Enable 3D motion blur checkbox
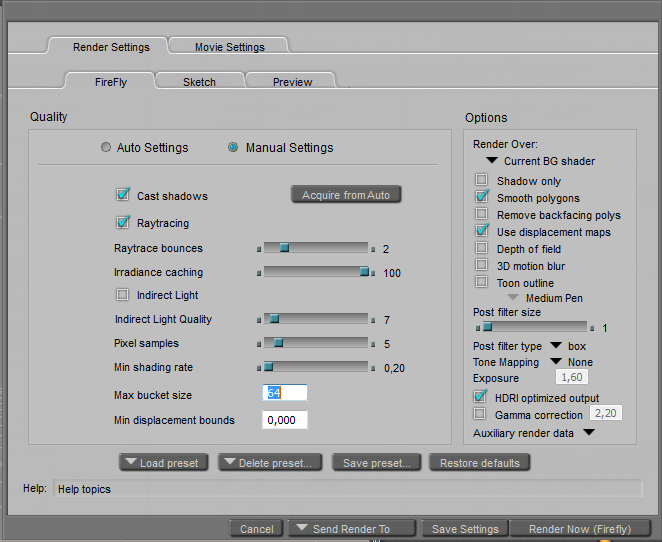The image size is (662, 542). 481,265
